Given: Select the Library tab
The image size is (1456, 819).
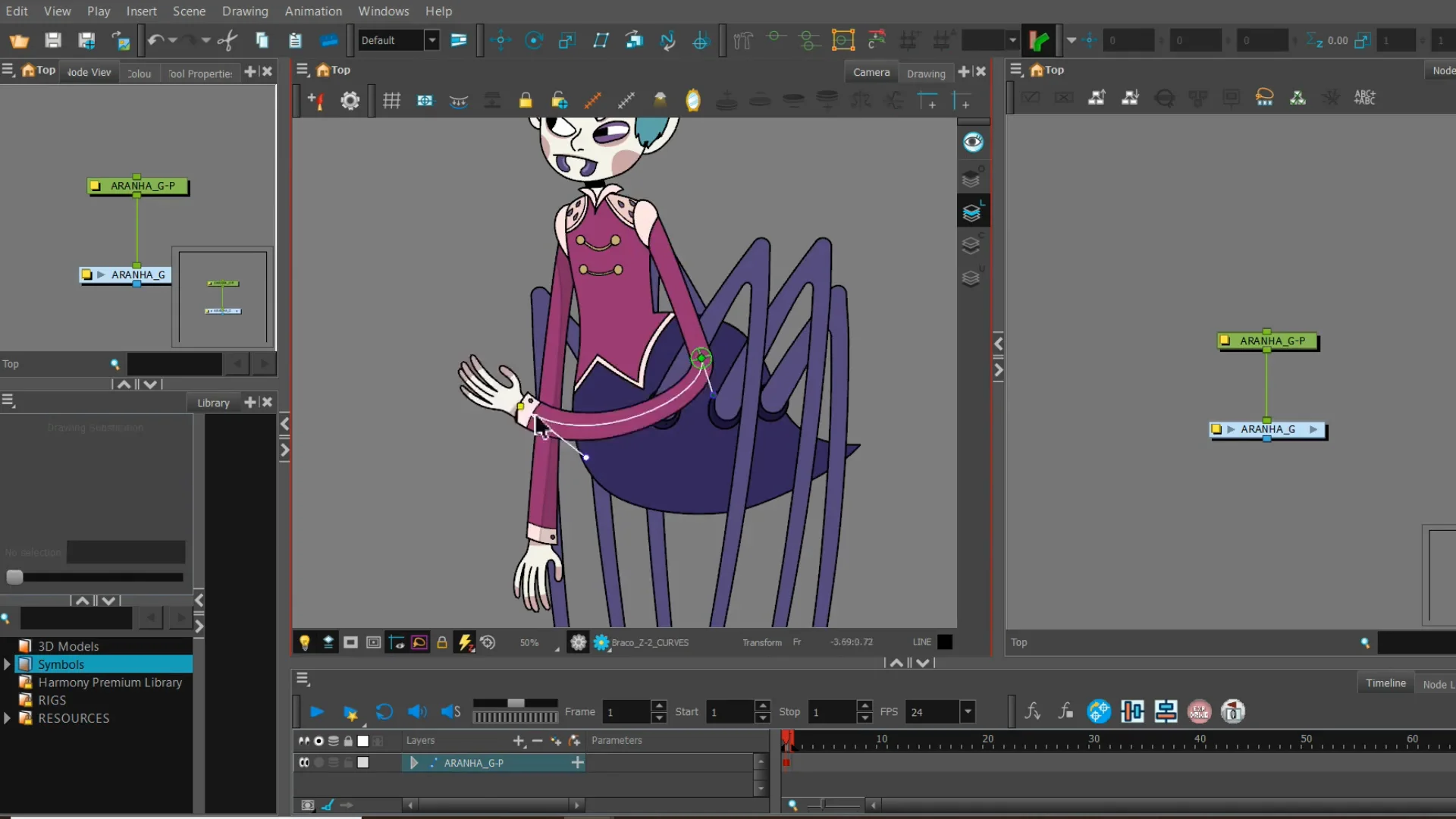Looking at the screenshot, I should [x=213, y=403].
